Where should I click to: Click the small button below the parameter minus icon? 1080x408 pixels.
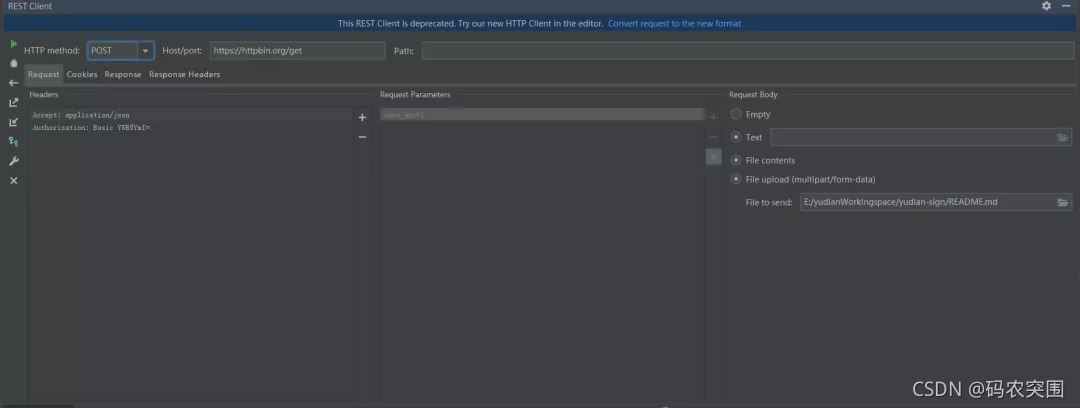(714, 157)
